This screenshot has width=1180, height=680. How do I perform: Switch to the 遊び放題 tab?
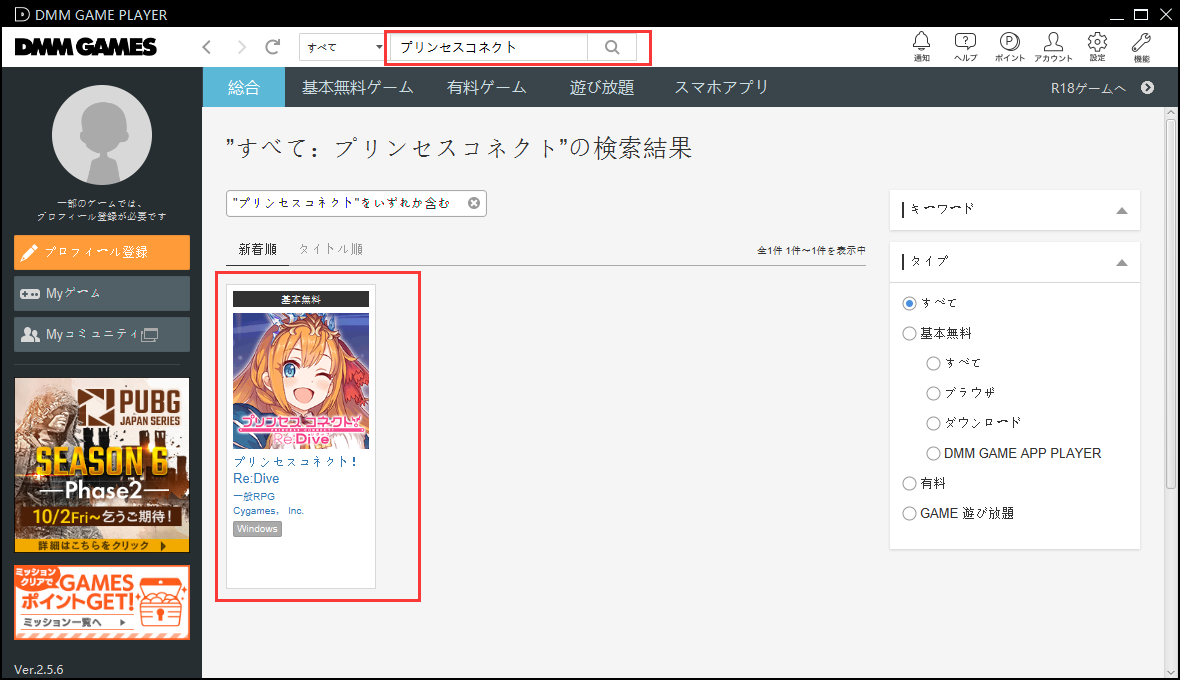(x=601, y=87)
